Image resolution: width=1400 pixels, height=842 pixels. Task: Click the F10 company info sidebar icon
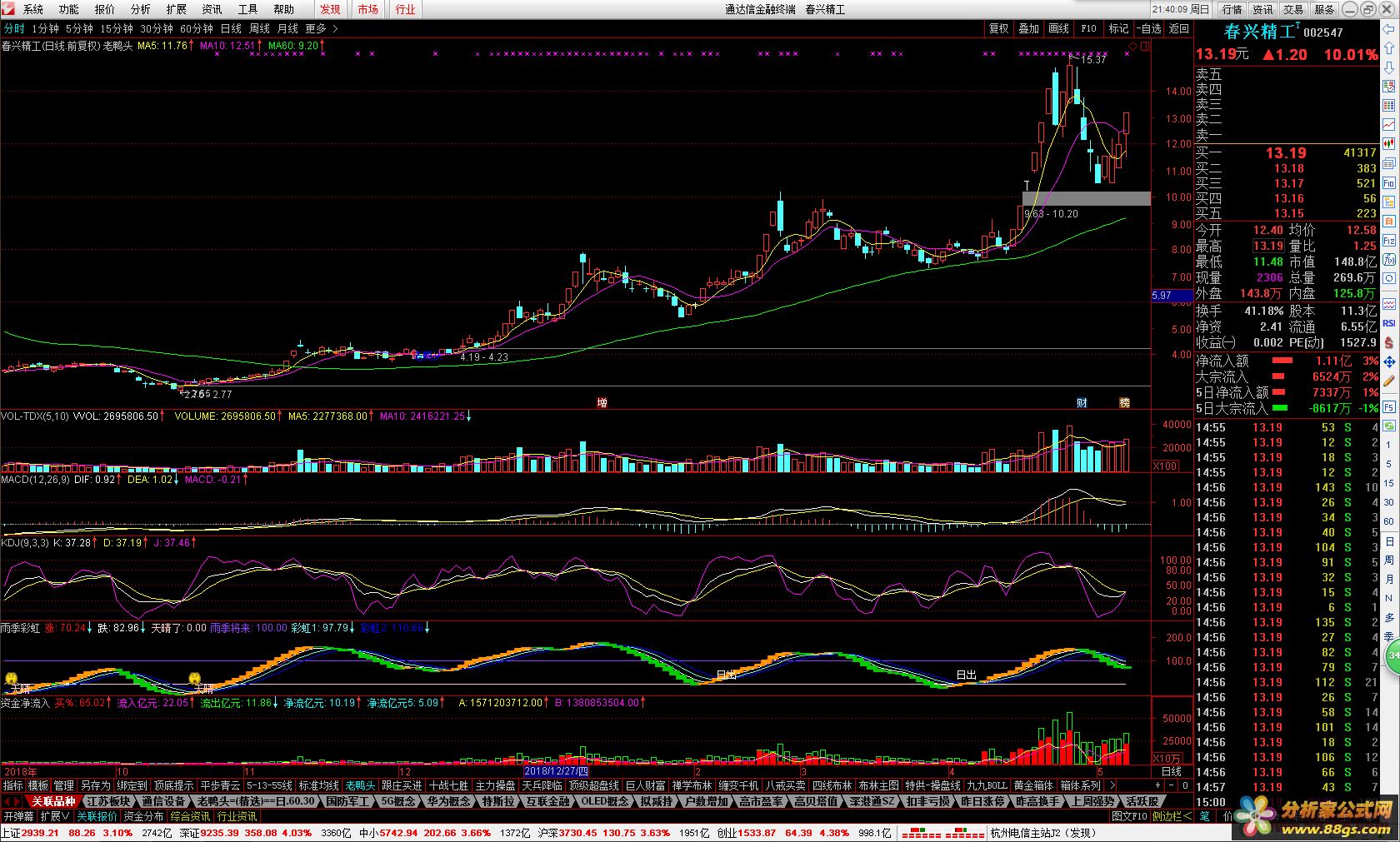pos(1389,183)
